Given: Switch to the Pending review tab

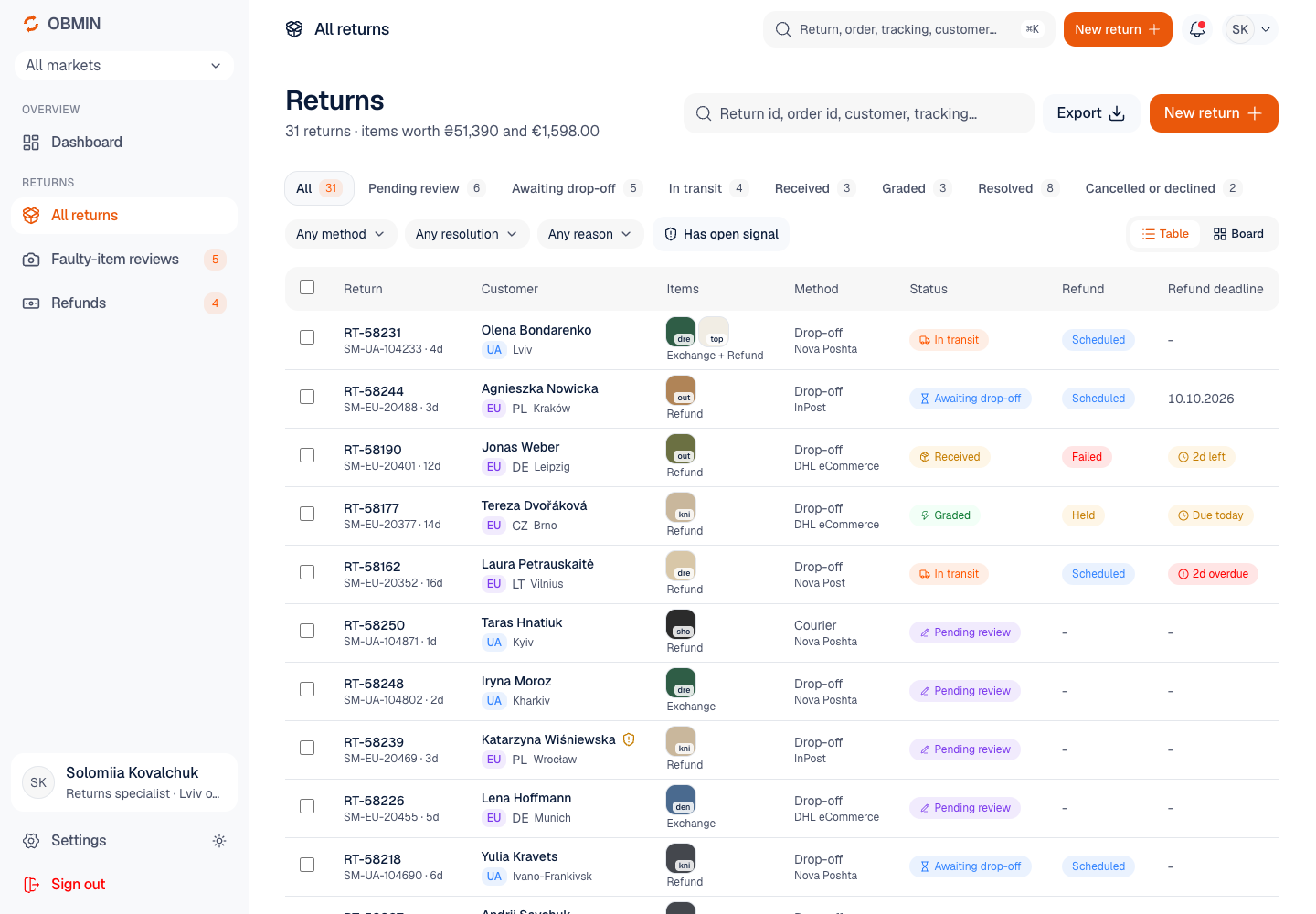Looking at the screenshot, I should pyautogui.click(x=427, y=188).
